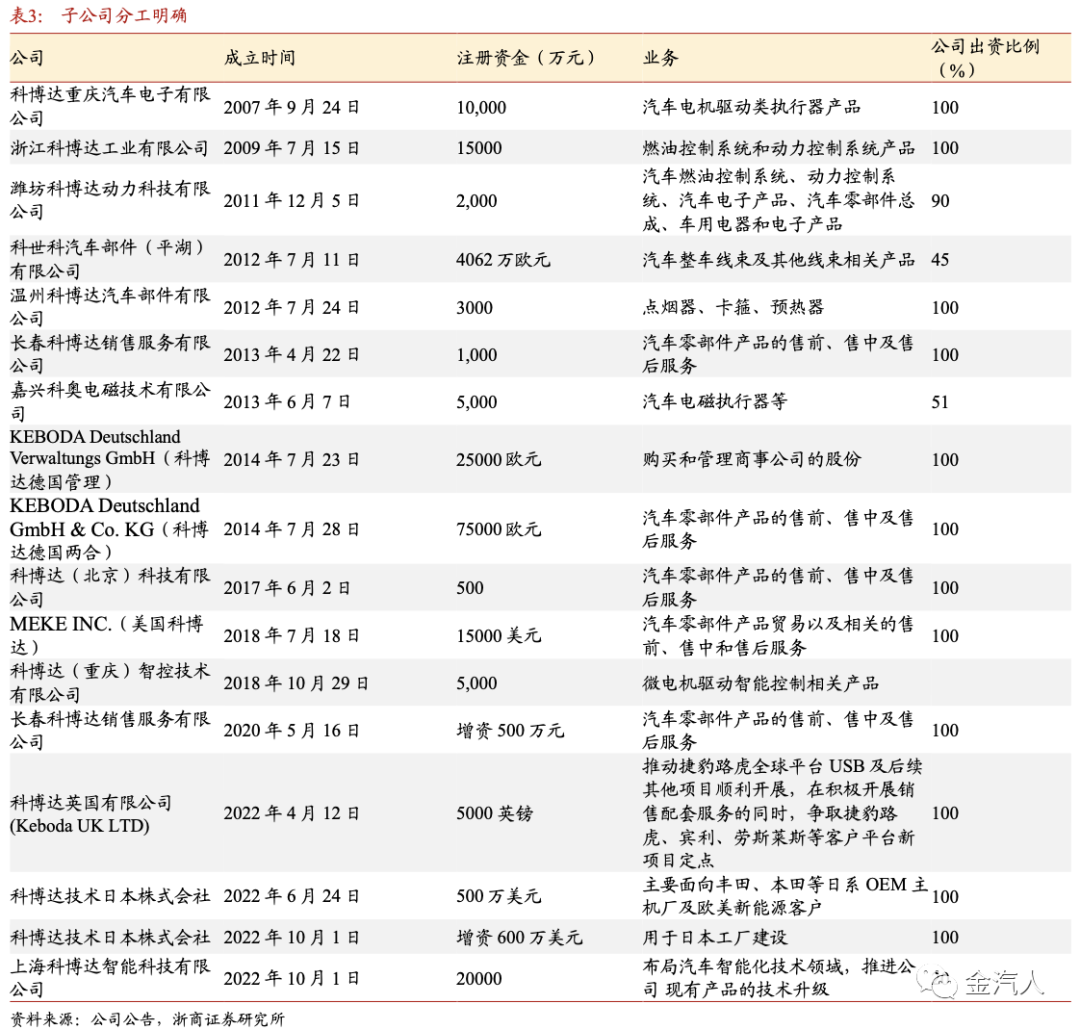
Task: Click the date 2017年6月2日
Action: click(x=287, y=588)
